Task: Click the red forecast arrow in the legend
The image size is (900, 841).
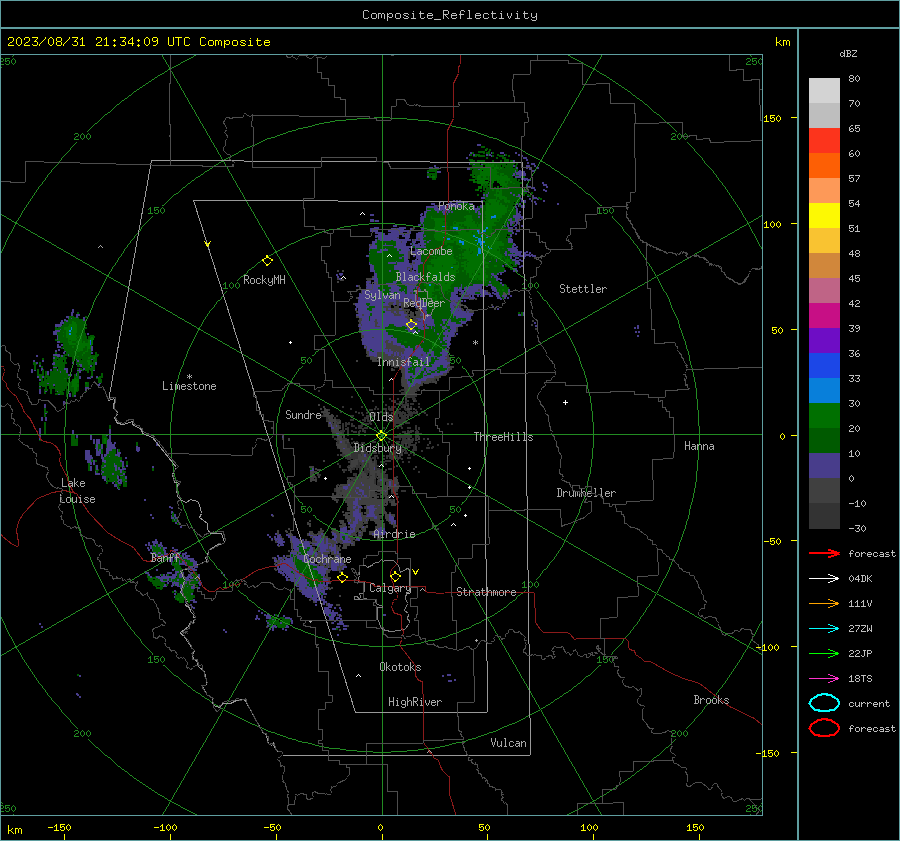Action: 824,553
